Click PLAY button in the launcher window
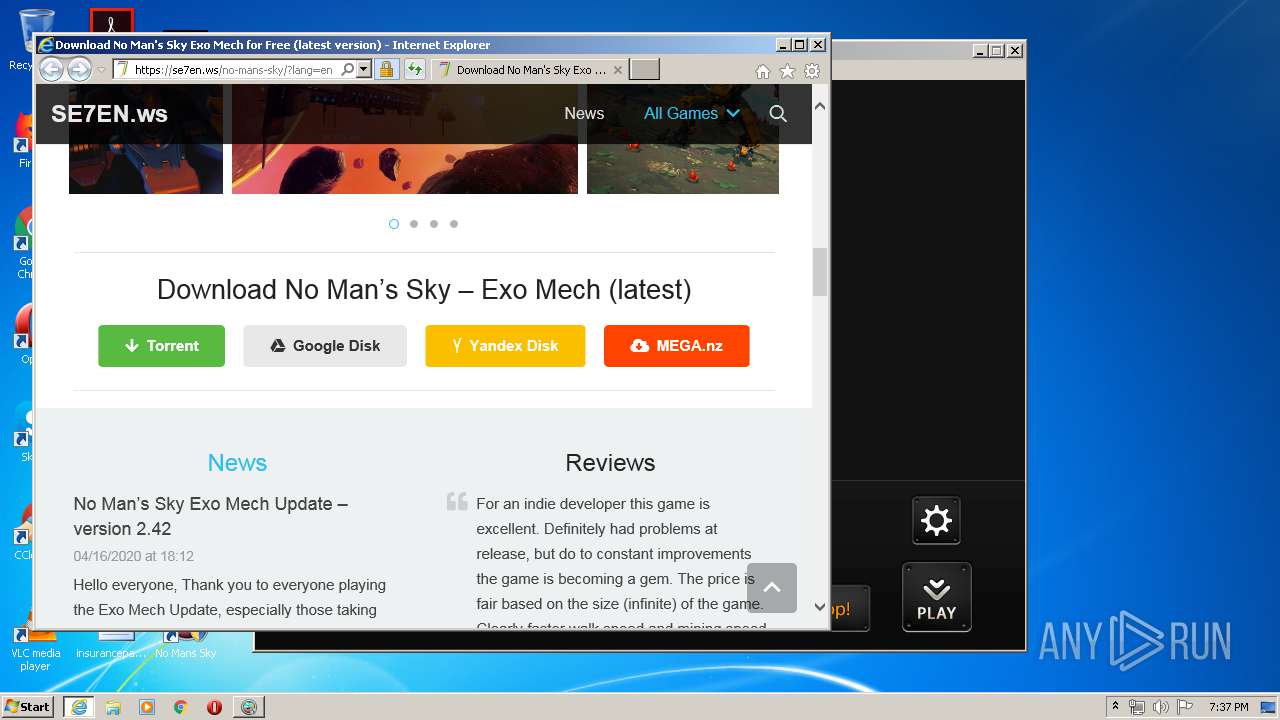The image size is (1280, 720). click(937, 598)
